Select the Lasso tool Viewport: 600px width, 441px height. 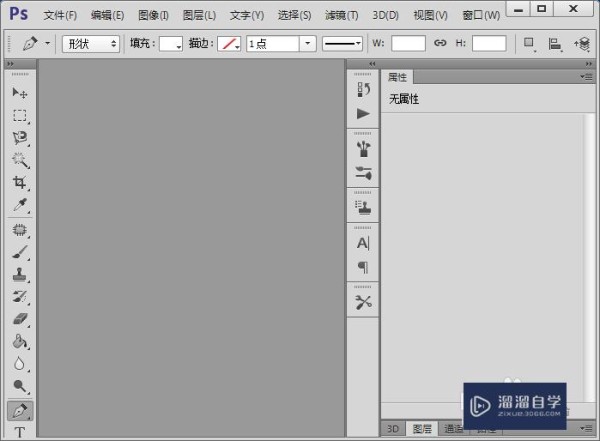[x=20, y=138]
